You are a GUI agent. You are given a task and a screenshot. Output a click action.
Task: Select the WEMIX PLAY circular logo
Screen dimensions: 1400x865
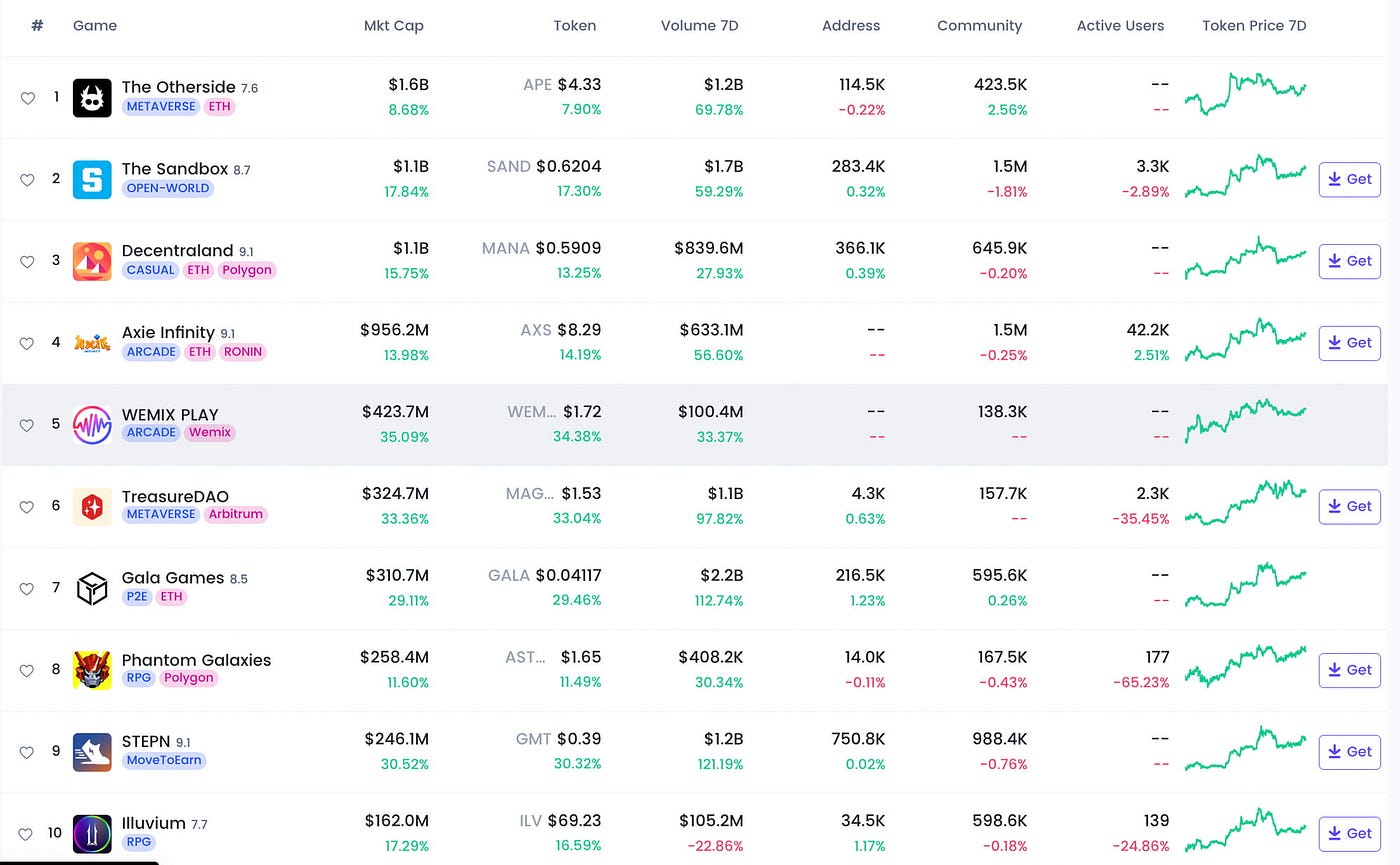pyautogui.click(x=92, y=425)
